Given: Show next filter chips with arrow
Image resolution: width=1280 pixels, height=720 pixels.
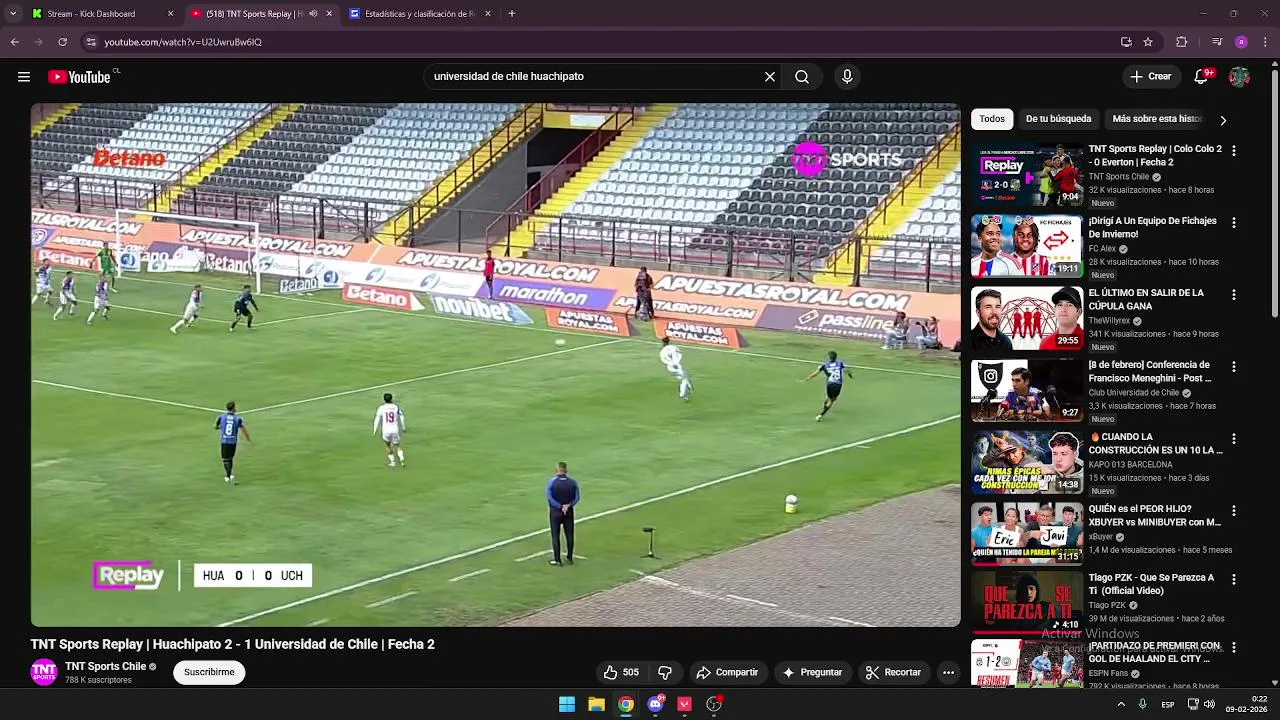Looking at the screenshot, I should click(x=1222, y=120).
